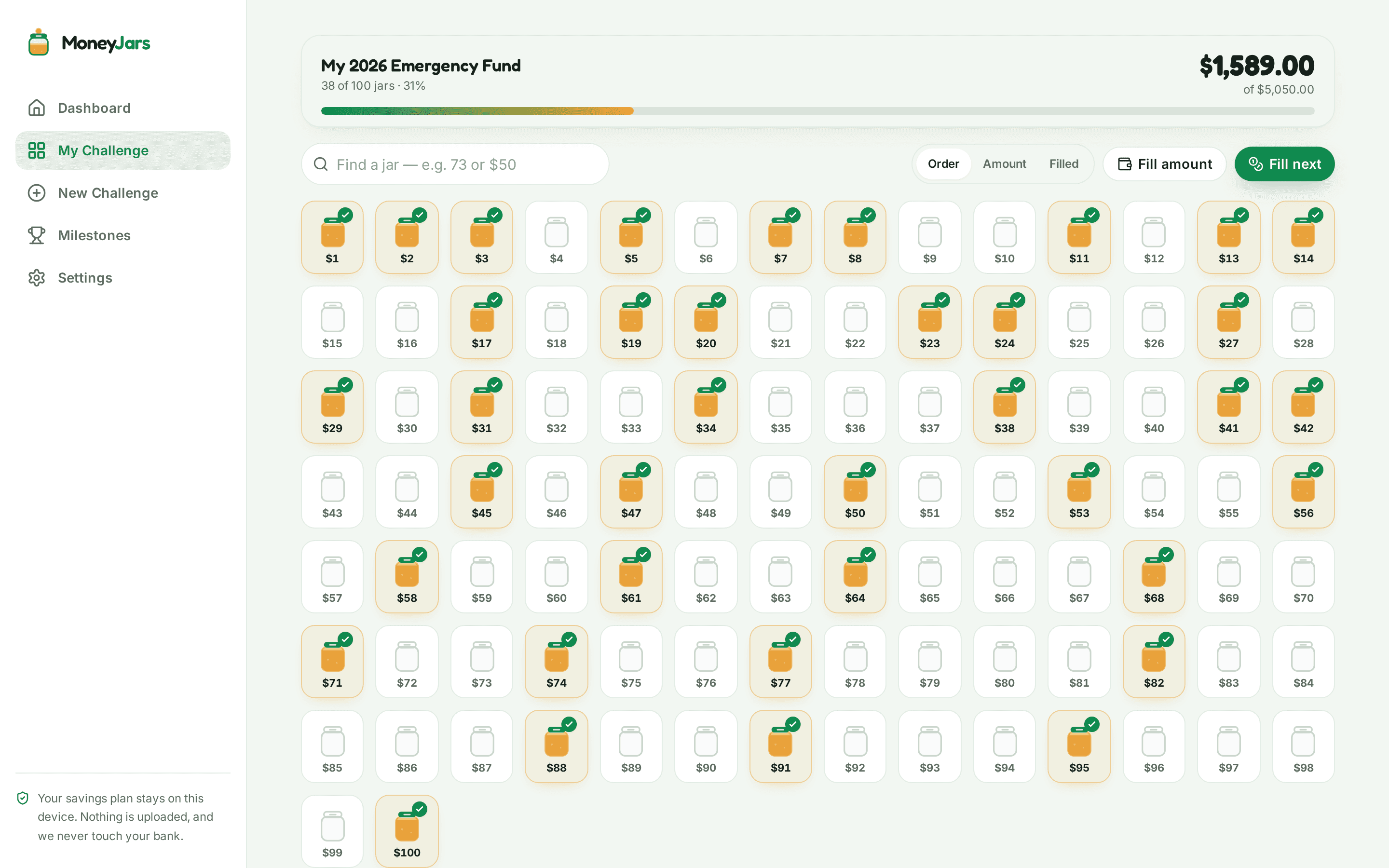The width and height of the screenshot is (1389, 868).
Task: Select the empty $75 jar
Action: (631, 662)
